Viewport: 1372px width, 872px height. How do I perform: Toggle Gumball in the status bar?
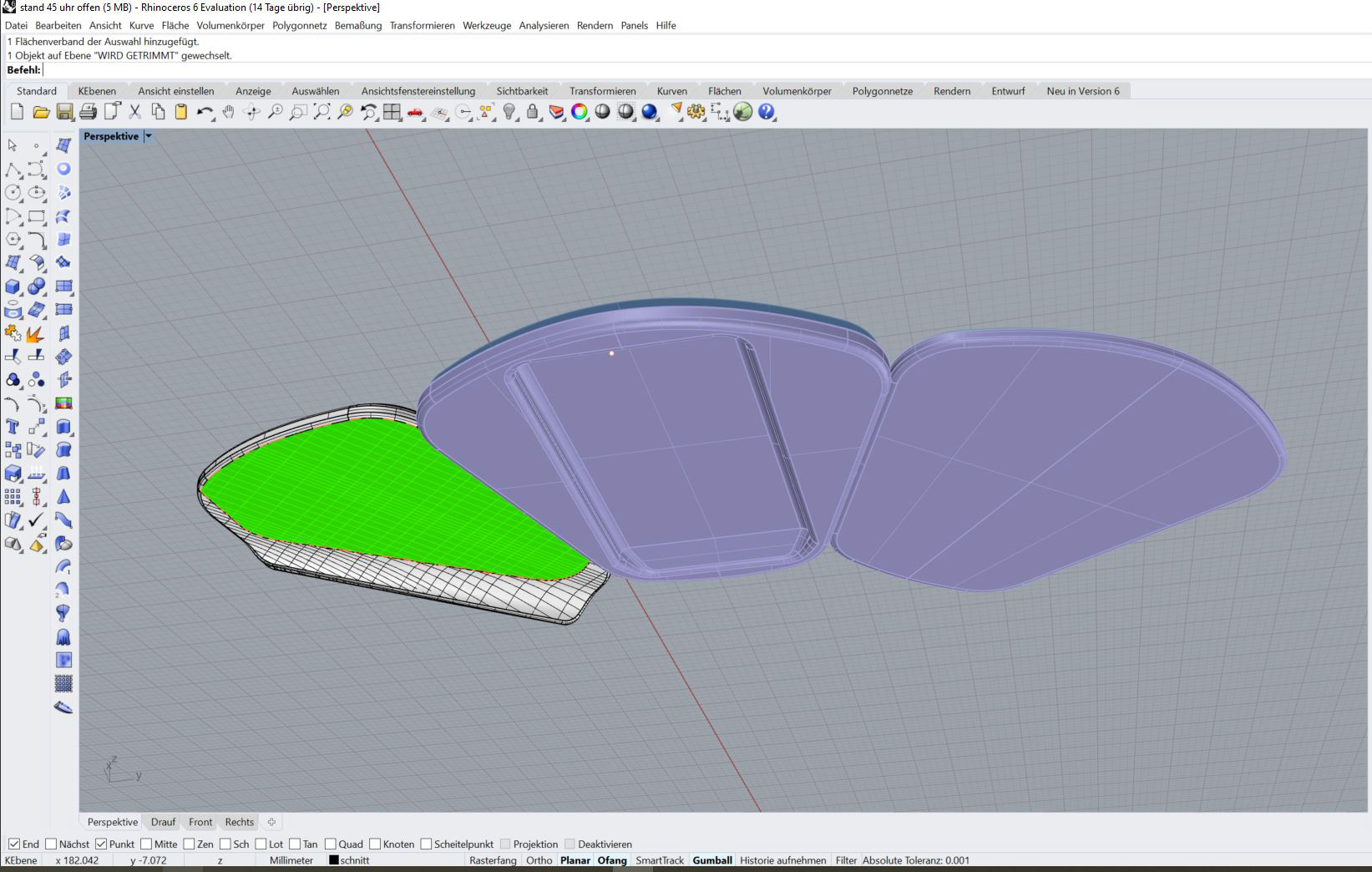[x=712, y=860]
